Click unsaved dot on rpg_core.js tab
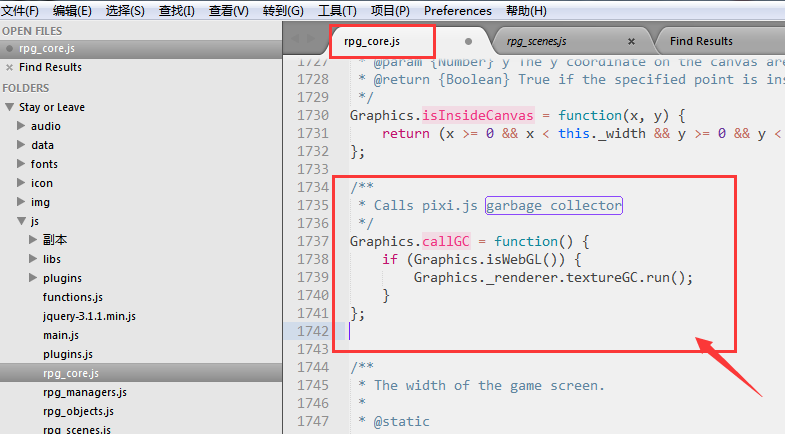This screenshot has width=785, height=434. click(468, 42)
